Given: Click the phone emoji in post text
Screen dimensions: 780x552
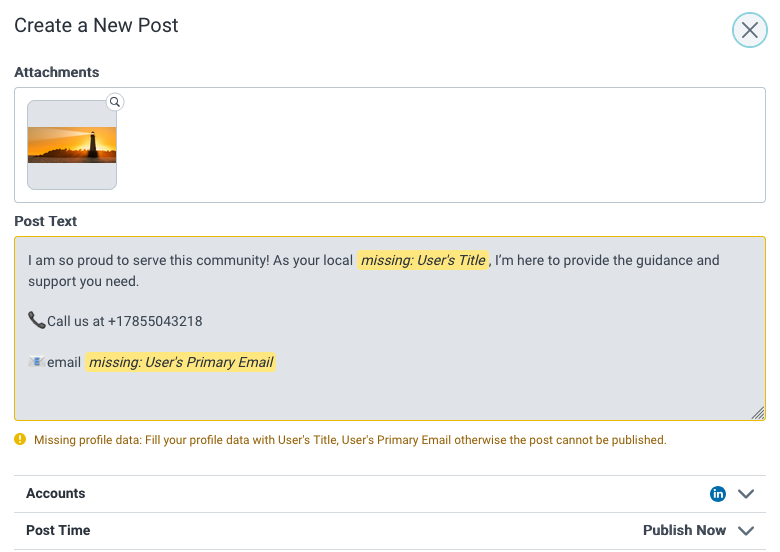Looking at the screenshot, I should point(36,320).
